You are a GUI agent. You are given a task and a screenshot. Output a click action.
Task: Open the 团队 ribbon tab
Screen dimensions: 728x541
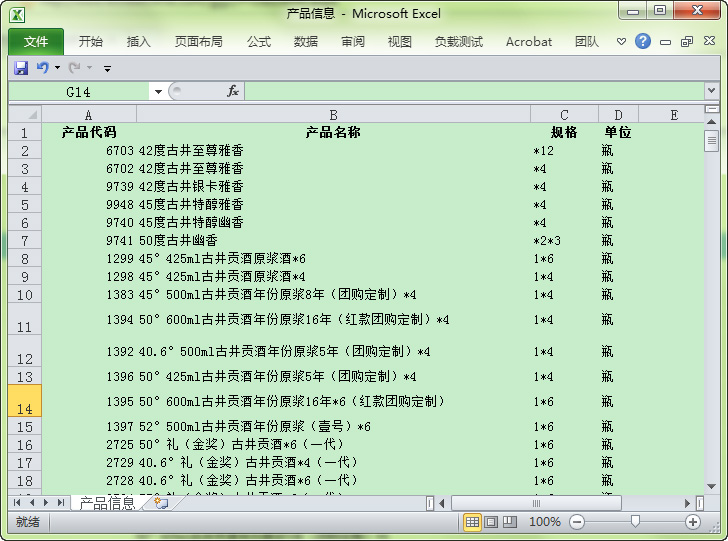[587, 42]
